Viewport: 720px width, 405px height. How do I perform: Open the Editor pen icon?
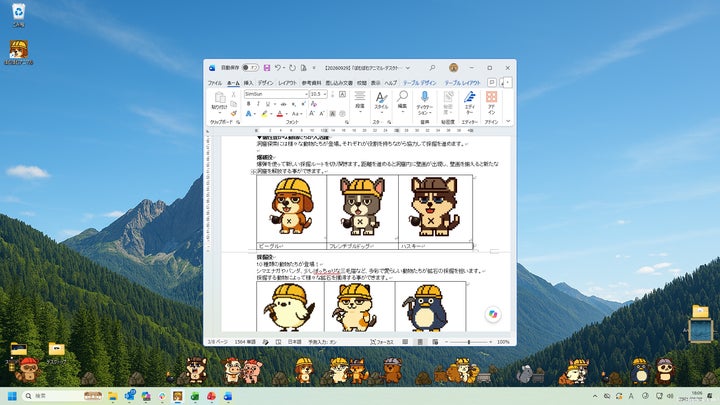[x=469, y=103]
